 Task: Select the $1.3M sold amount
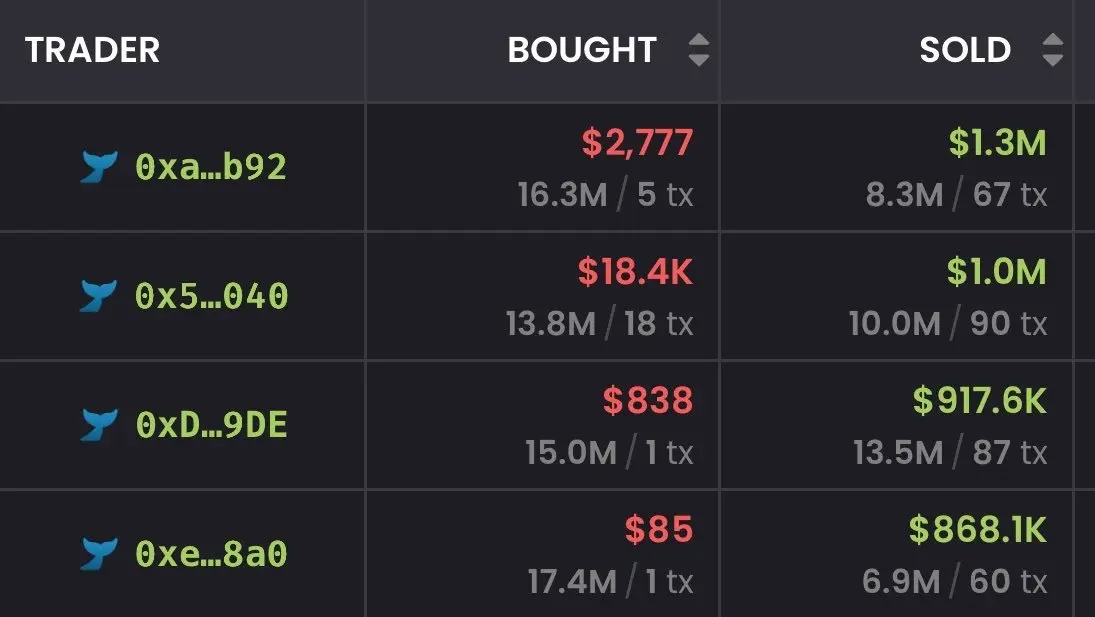click(997, 142)
